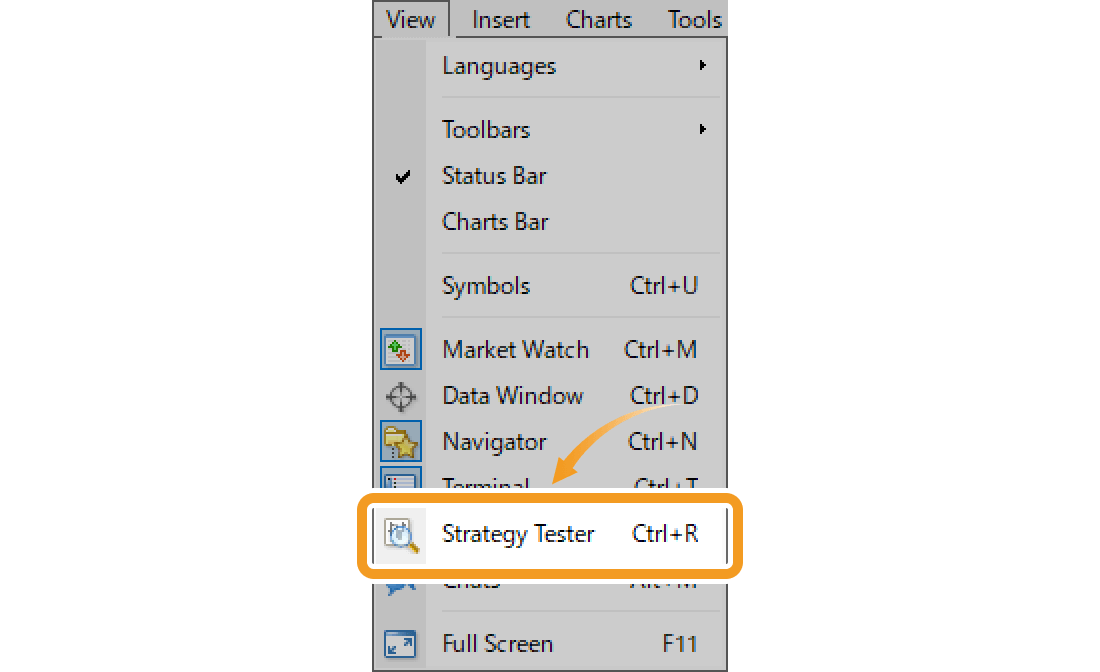Click the Full Screen arrows icon
Viewport: 1100px width, 672px height.
click(x=401, y=644)
